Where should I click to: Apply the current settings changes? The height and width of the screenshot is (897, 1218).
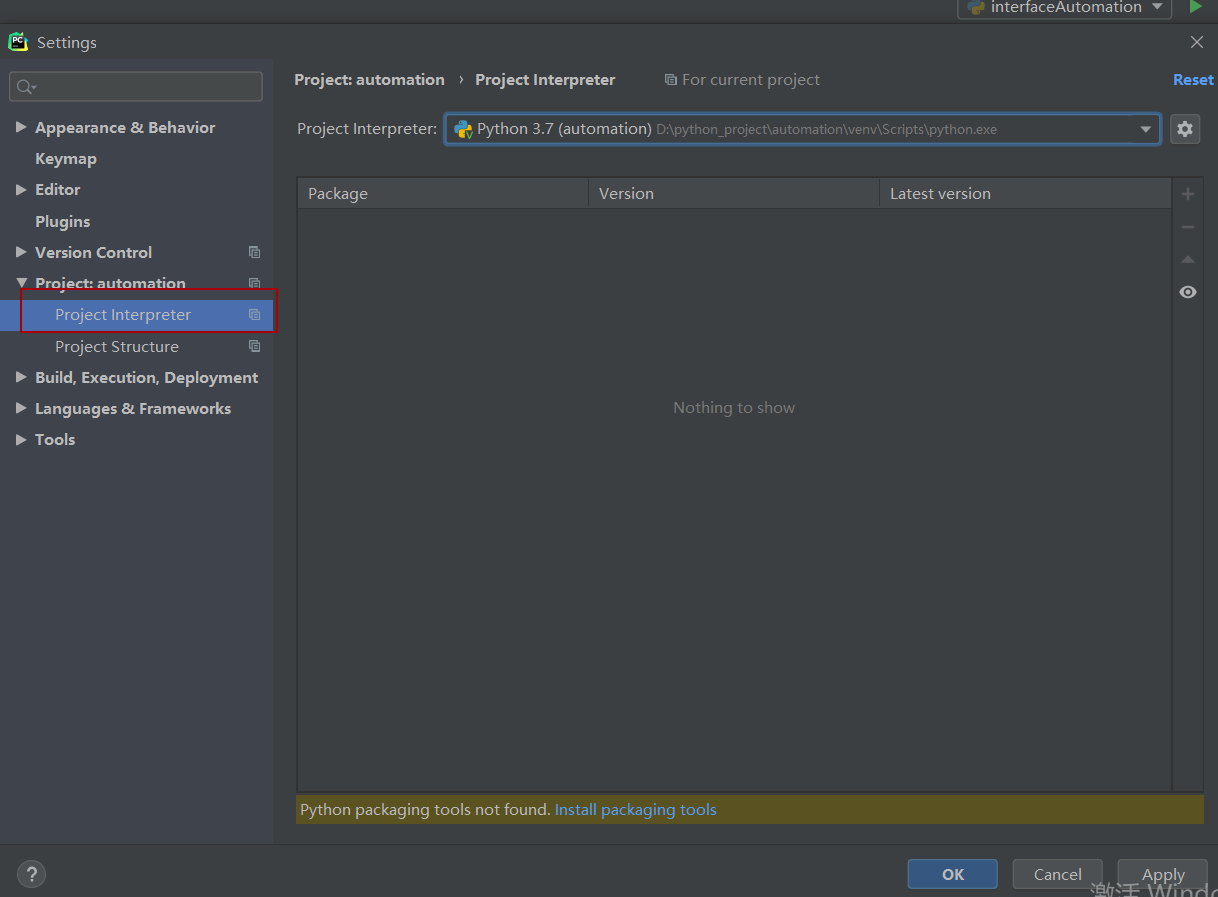point(1162,874)
